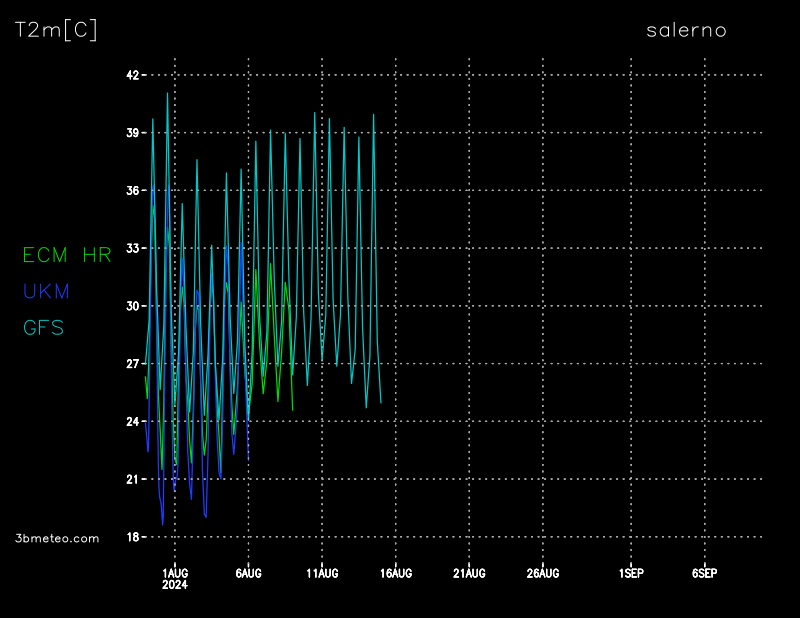
Task: Open the 3bmeteo.com watermark link
Action: click(57, 538)
